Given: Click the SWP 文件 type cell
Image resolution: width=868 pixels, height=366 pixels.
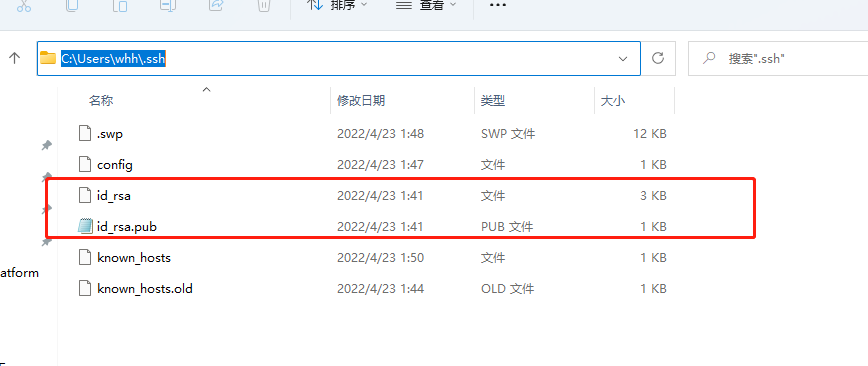Looking at the screenshot, I should point(508,134).
